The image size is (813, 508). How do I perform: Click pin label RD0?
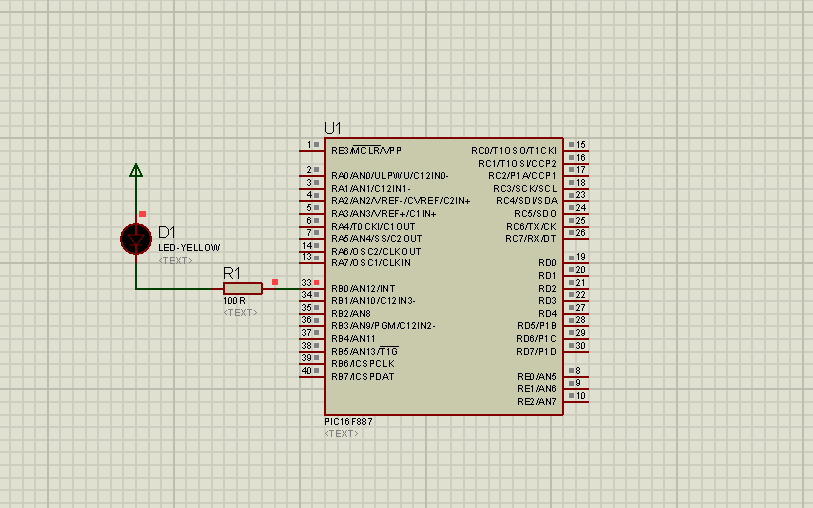pos(548,263)
